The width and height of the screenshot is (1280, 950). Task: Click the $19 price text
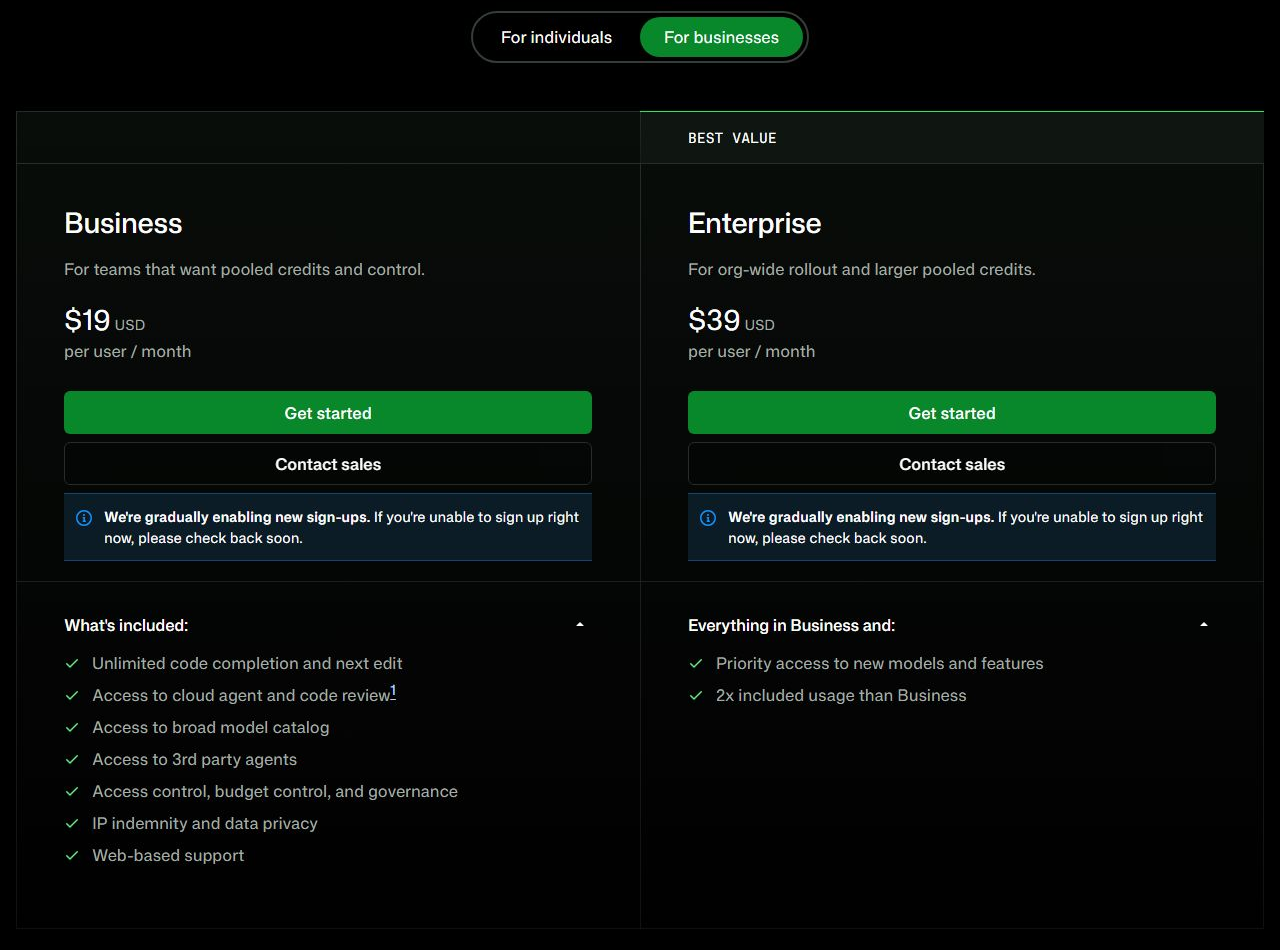click(87, 320)
